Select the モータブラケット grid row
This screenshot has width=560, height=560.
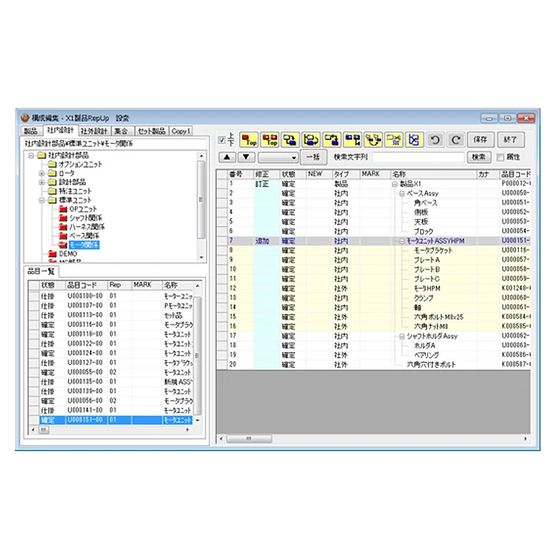374,251
